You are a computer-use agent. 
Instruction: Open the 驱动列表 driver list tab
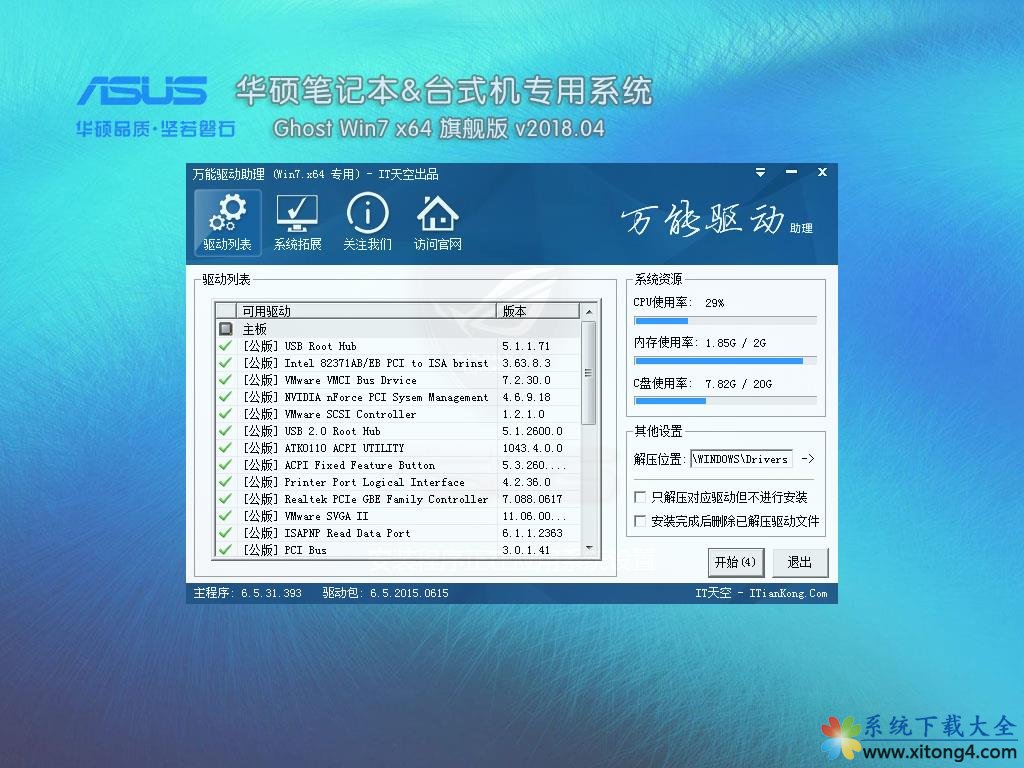pyautogui.click(x=227, y=223)
